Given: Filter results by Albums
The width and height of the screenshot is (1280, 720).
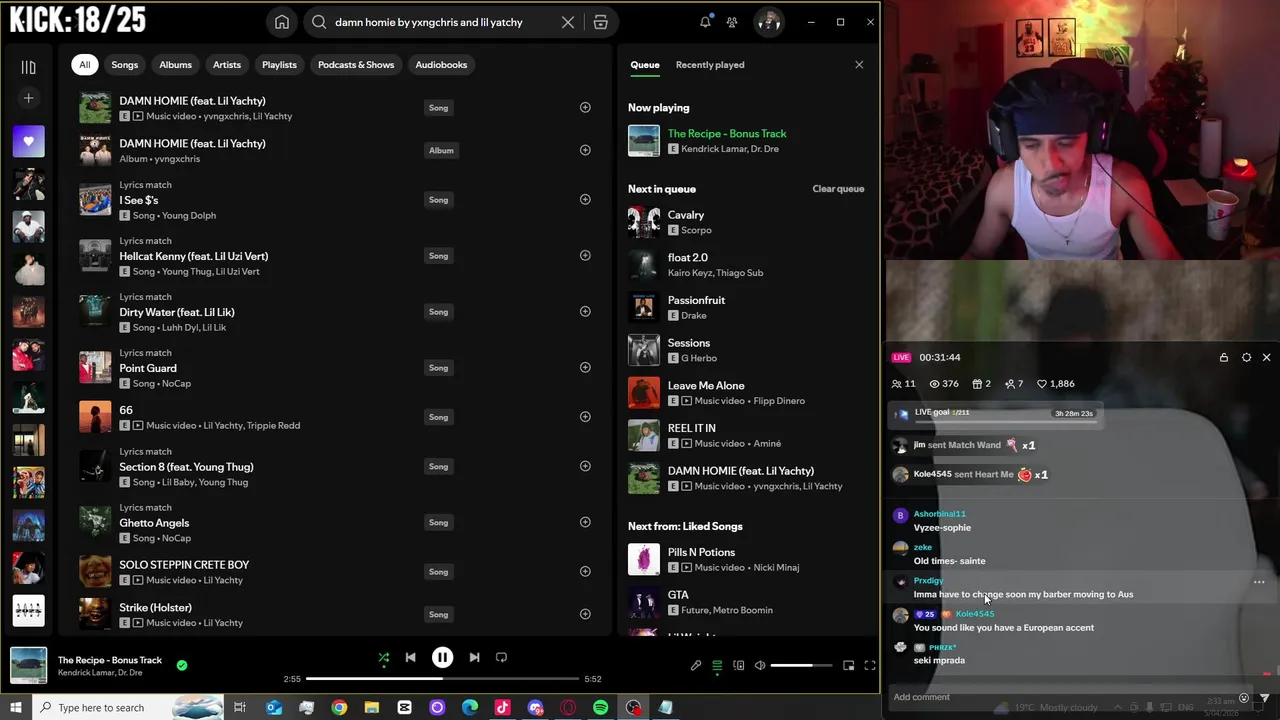Looking at the screenshot, I should [x=175, y=65].
